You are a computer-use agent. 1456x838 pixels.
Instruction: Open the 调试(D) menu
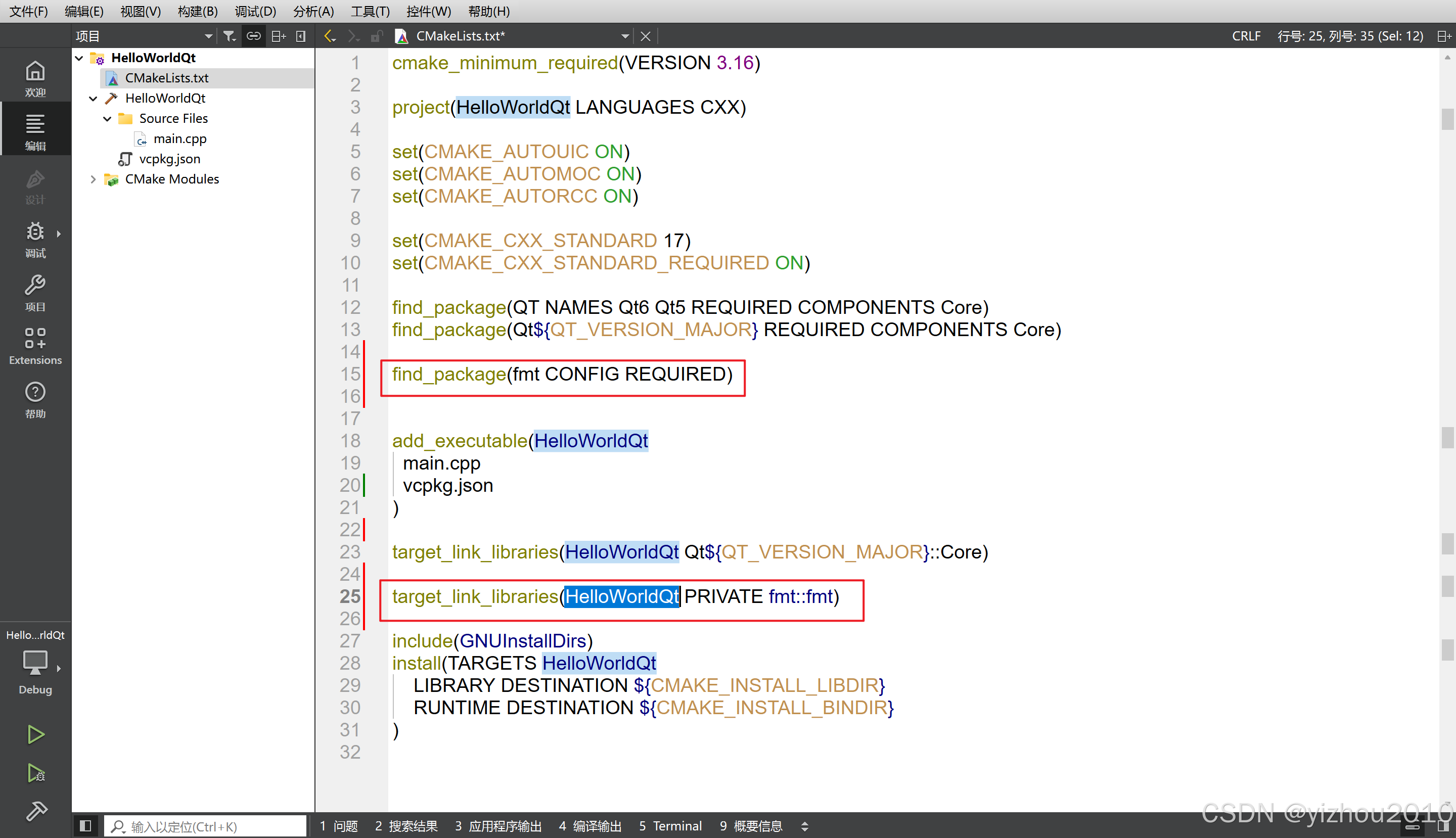pos(255,11)
